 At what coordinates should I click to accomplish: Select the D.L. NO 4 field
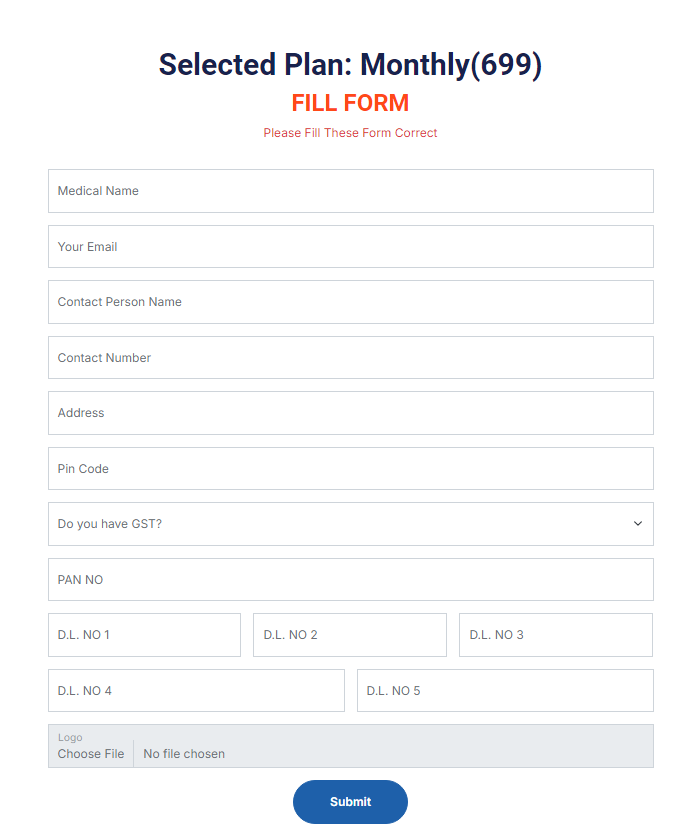coord(196,691)
